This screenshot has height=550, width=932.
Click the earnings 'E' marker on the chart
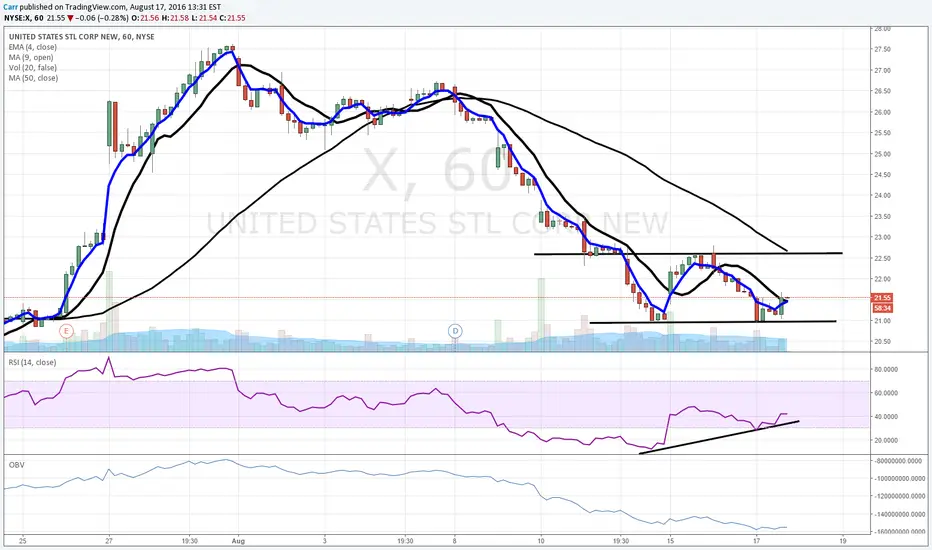(66, 331)
